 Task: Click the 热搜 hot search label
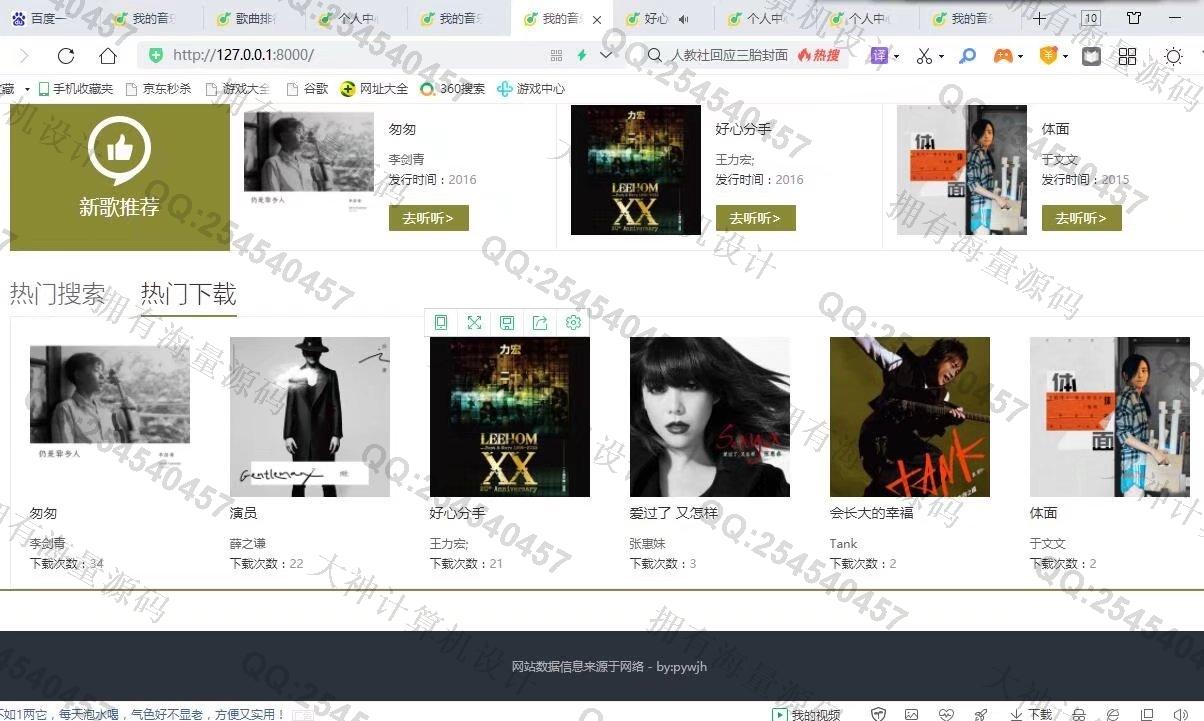(x=819, y=55)
